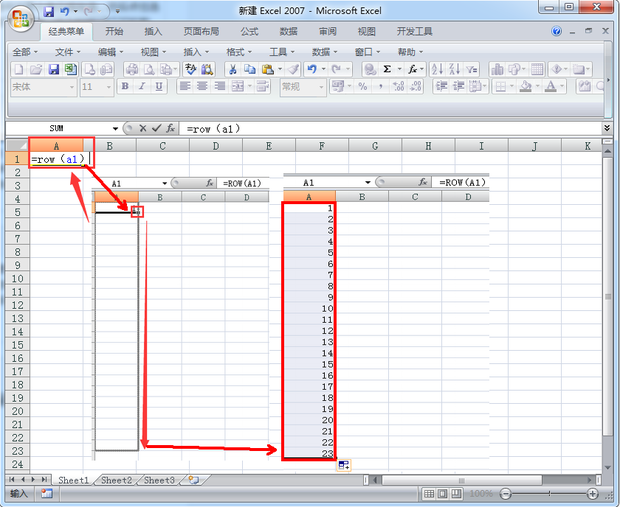Image resolution: width=620 pixels, height=507 pixels.
Task: Open the font name dropdown 宋体
Action: [72, 87]
